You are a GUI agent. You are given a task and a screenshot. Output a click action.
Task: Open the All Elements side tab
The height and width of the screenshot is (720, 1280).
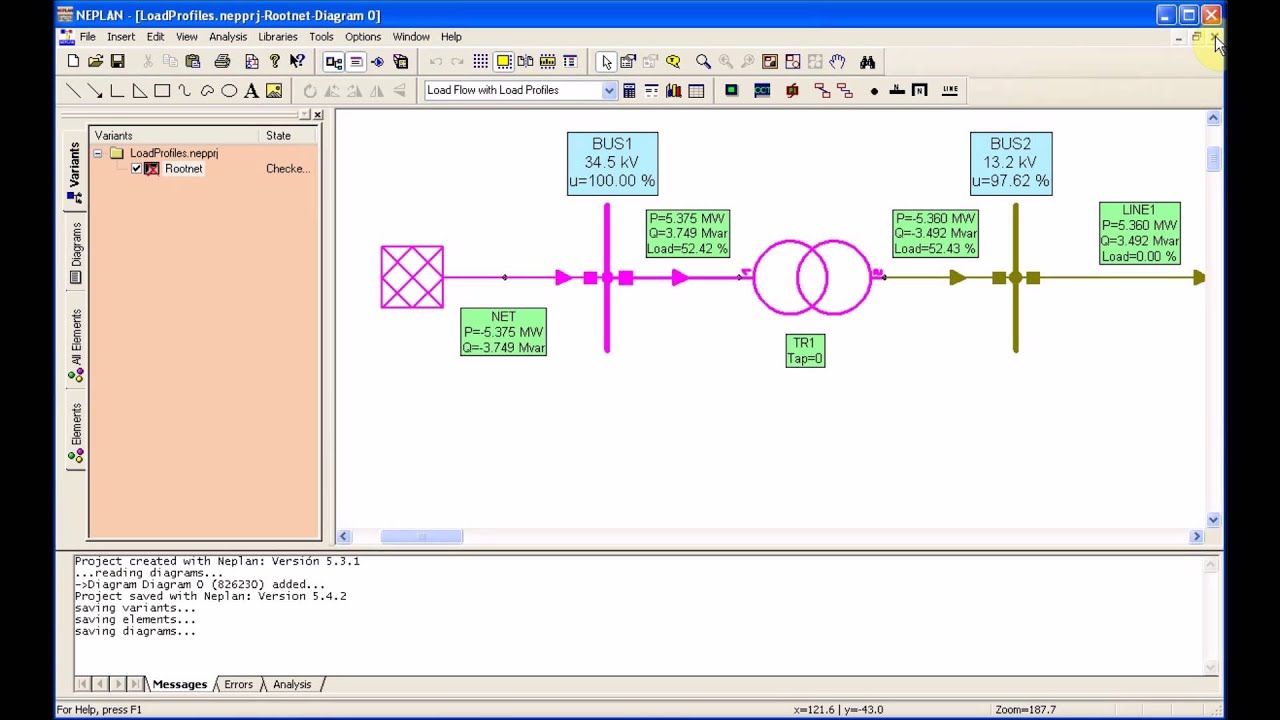[76, 345]
